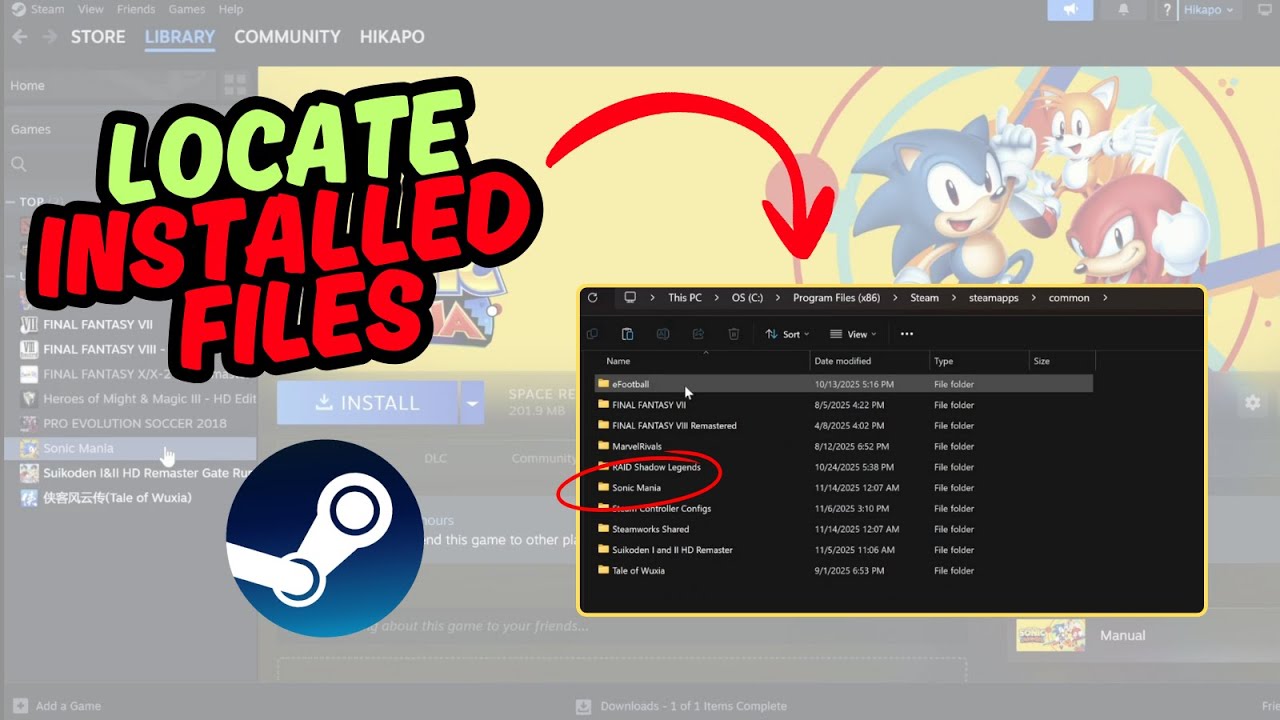Open the Games menu
Image resolution: width=1280 pixels, height=720 pixels.
click(x=187, y=9)
